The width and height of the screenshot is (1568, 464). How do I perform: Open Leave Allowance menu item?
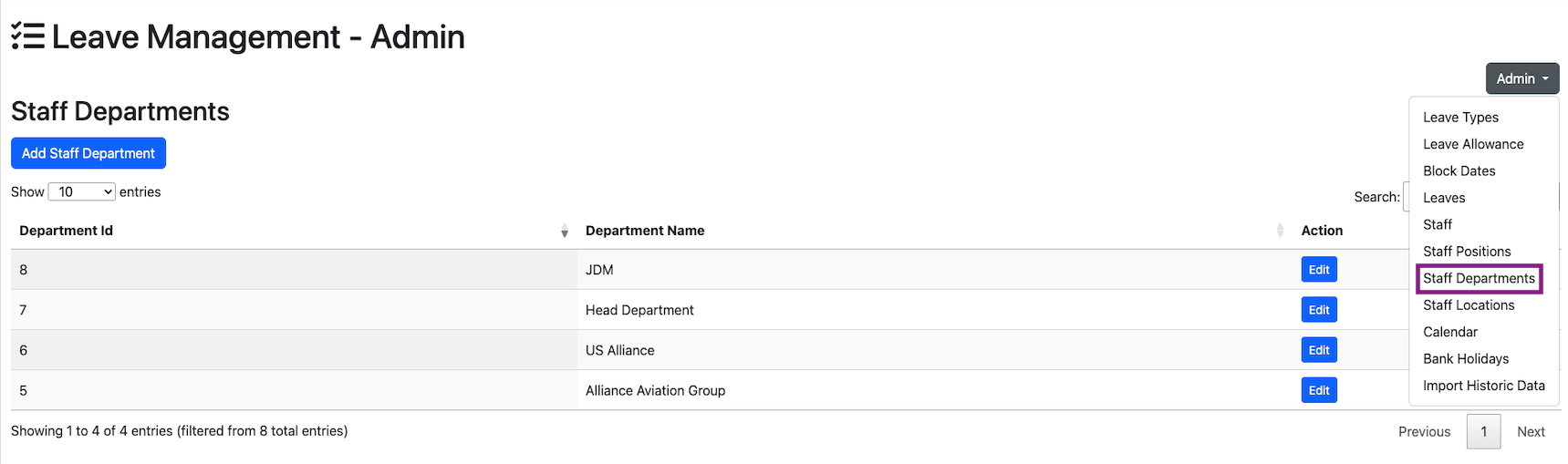[x=1473, y=144]
